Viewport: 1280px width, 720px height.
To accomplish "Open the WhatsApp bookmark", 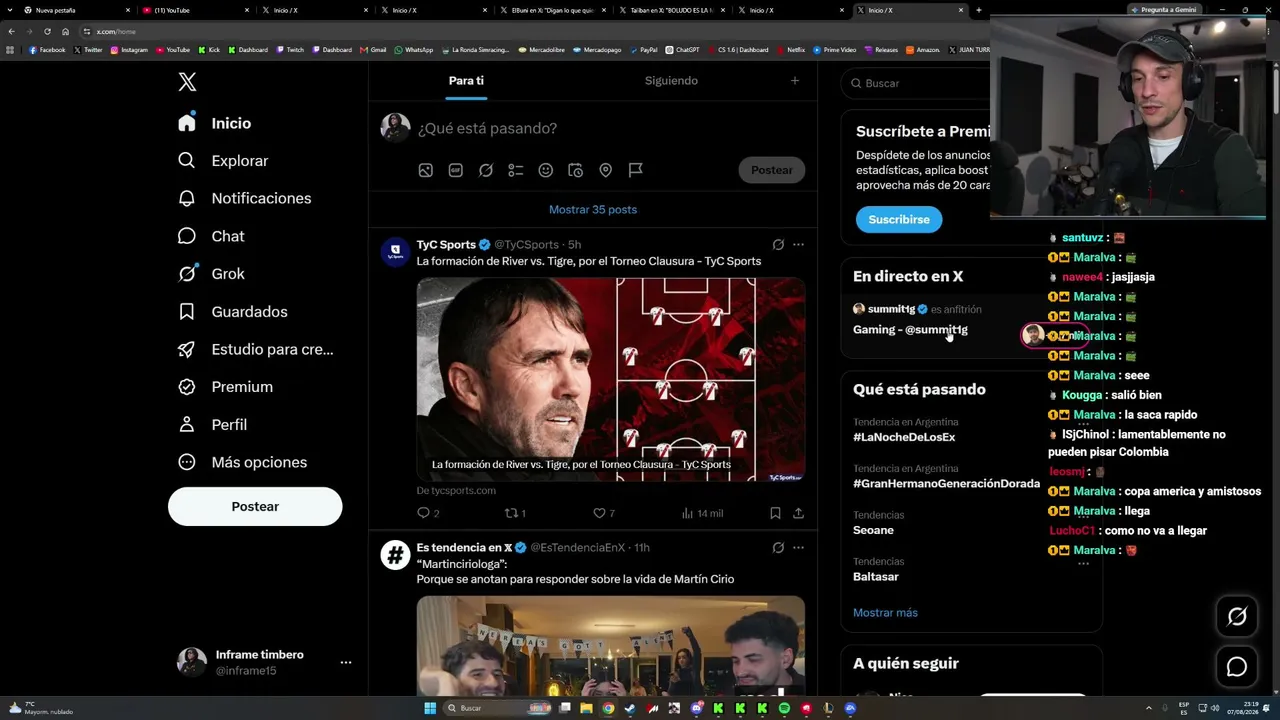I will tap(414, 50).
